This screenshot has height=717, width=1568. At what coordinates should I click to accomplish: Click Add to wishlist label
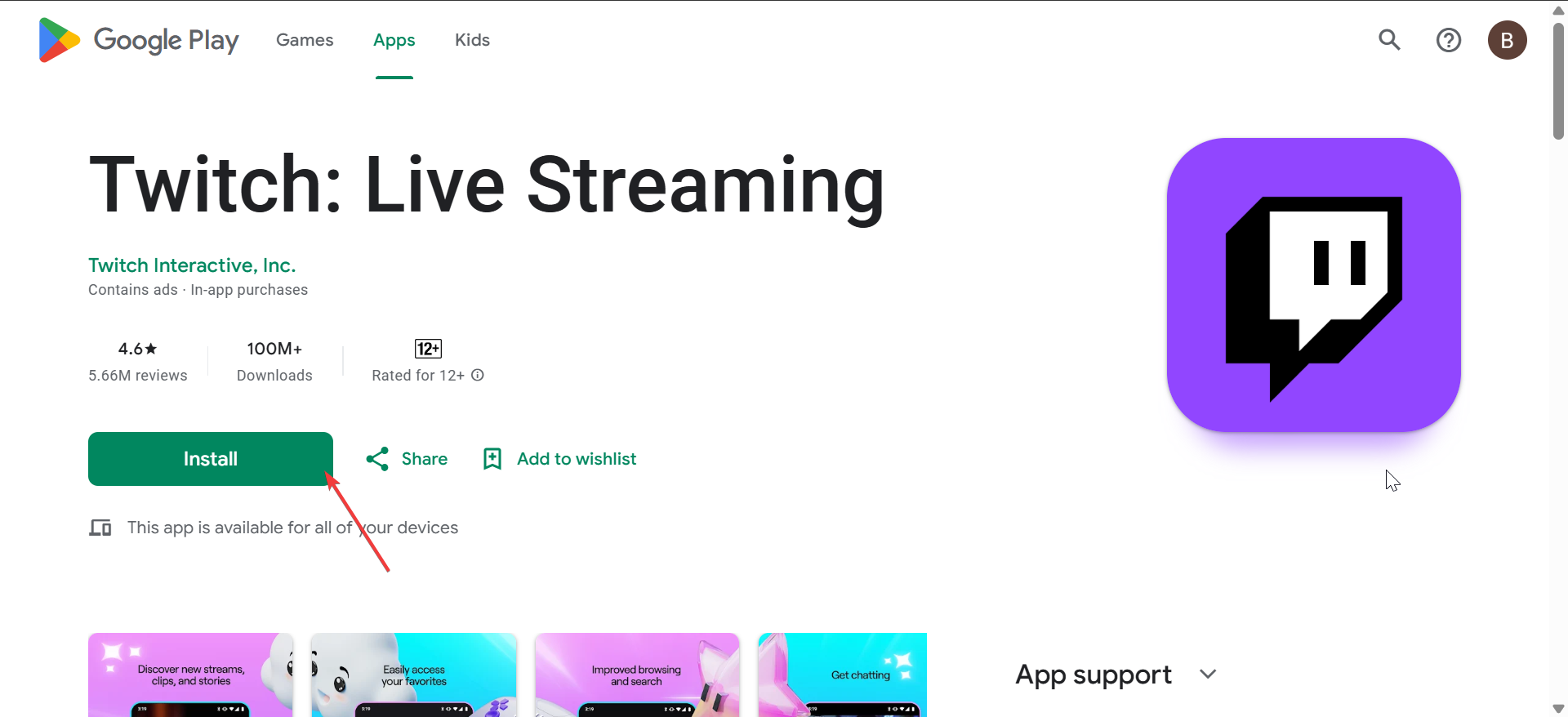click(577, 459)
